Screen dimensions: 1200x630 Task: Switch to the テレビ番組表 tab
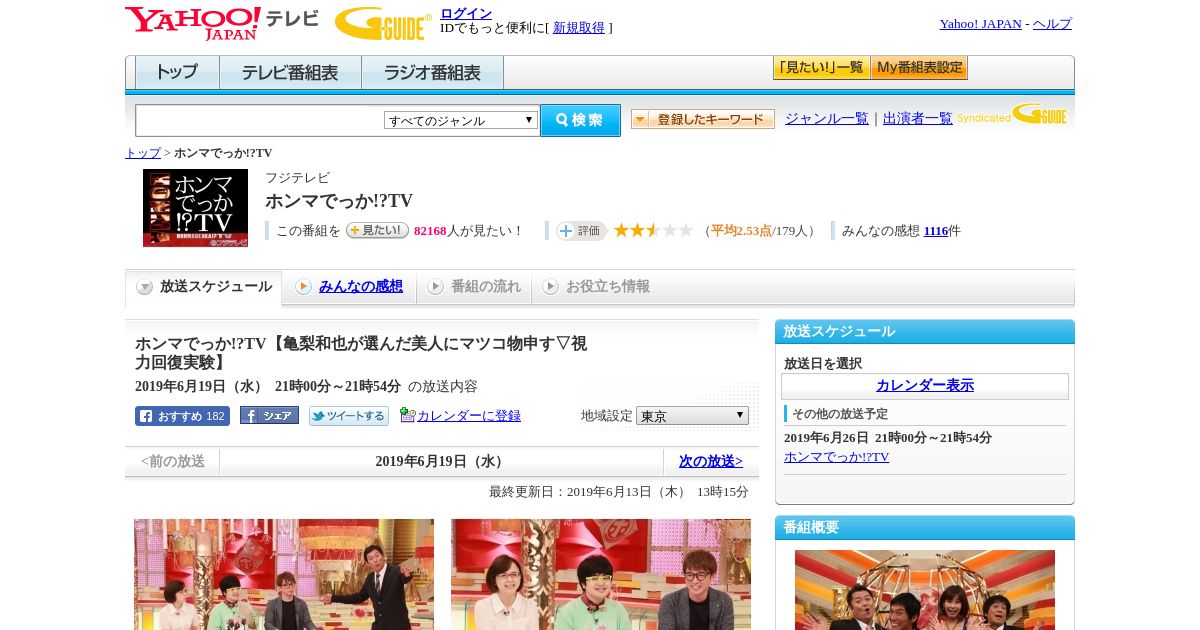(290, 73)
